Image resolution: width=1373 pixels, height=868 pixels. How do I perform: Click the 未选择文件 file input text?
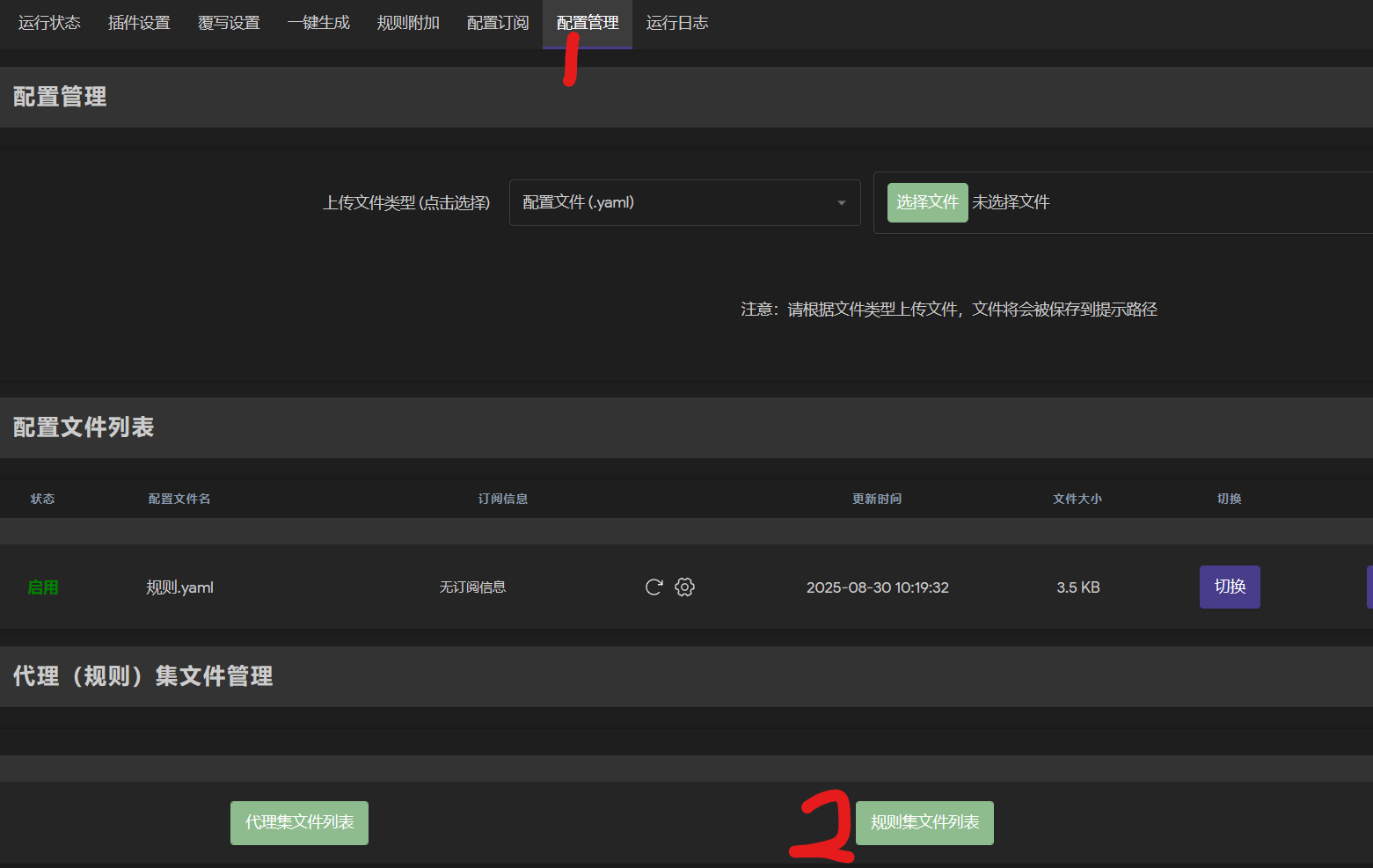pos(1011,202)
